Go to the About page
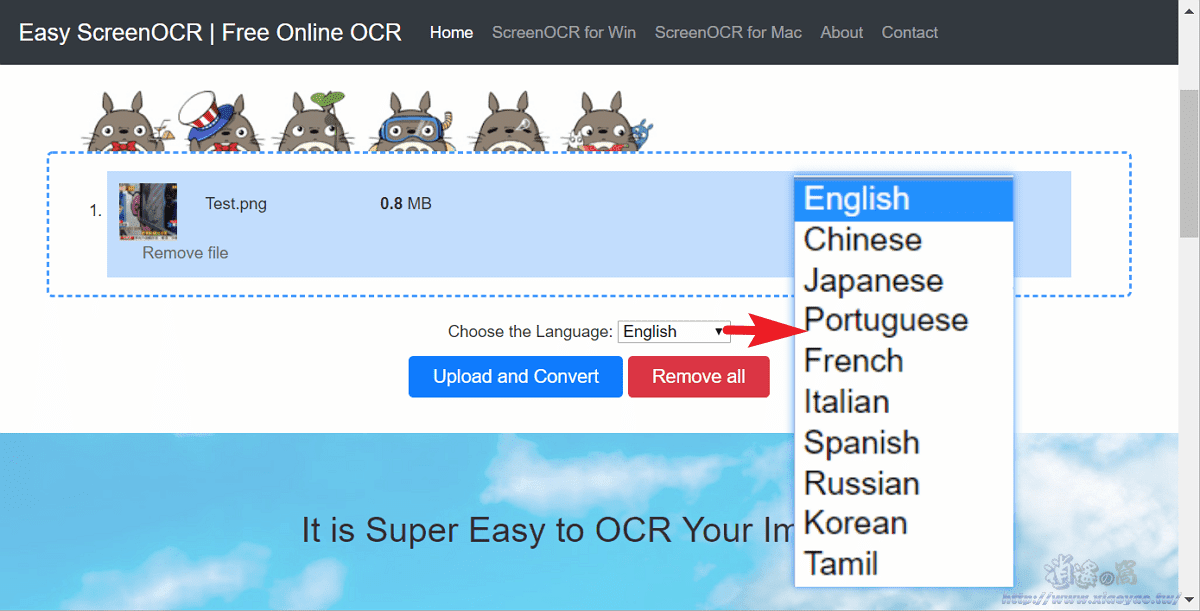The width and height of the screenshot is (1200, 611). coord(841,32)
